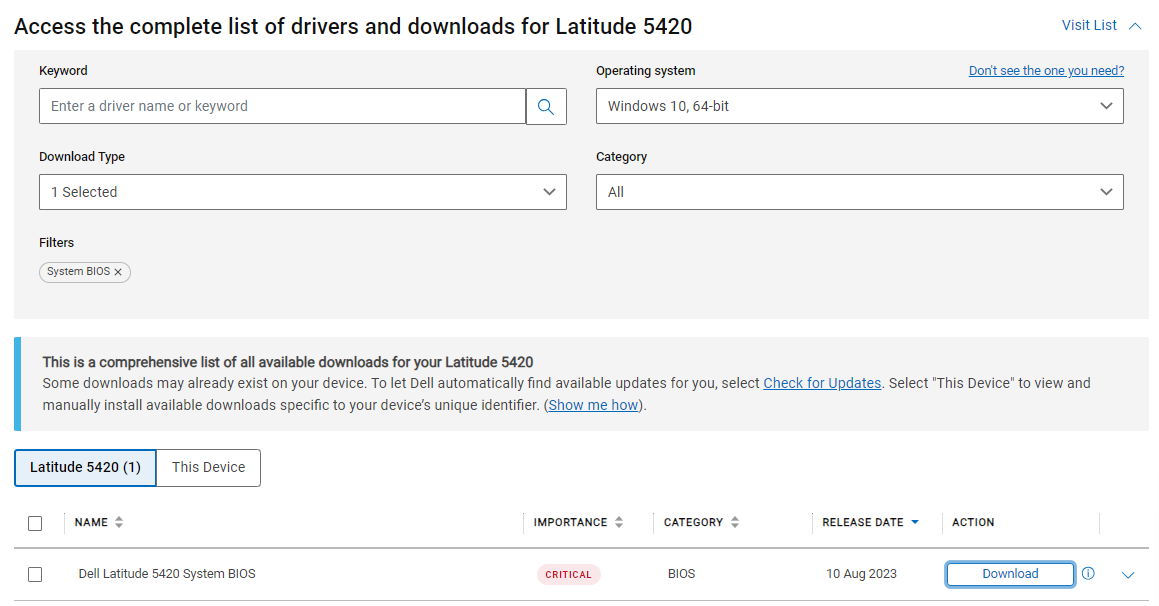
Task: Click the 10 Aug 2023 release date
Action: [x=861, y=574]
